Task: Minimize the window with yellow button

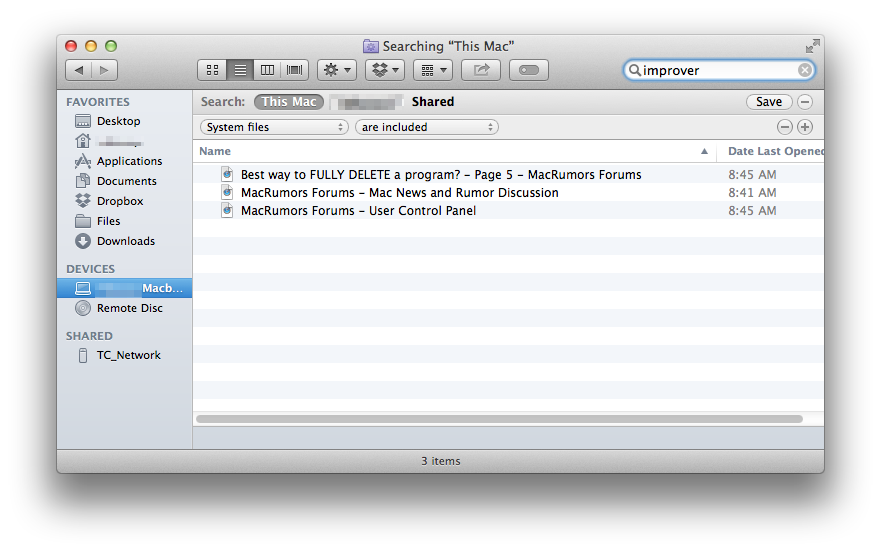Action: pyautogui.click(x=91, y=46)
